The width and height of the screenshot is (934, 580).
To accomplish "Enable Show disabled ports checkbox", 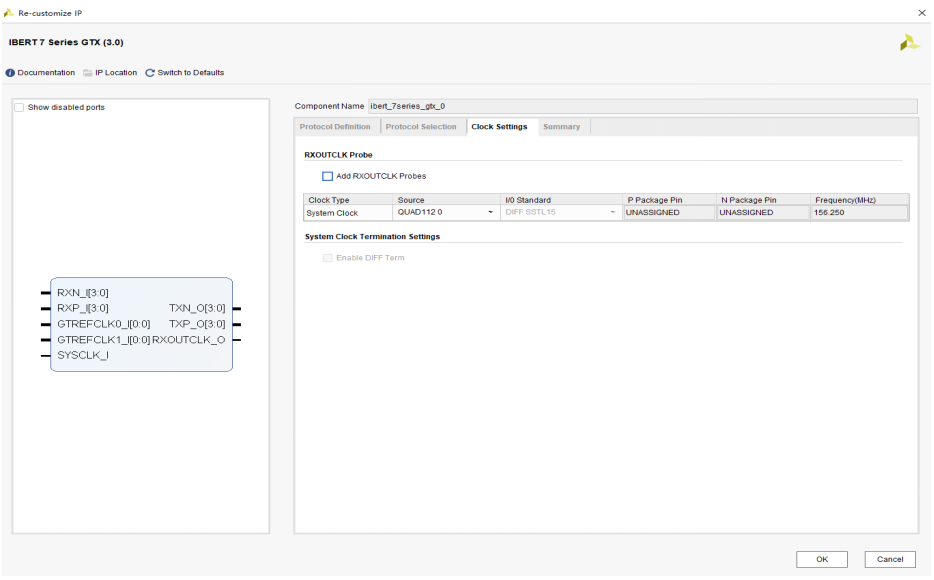I will pos(20,107).
